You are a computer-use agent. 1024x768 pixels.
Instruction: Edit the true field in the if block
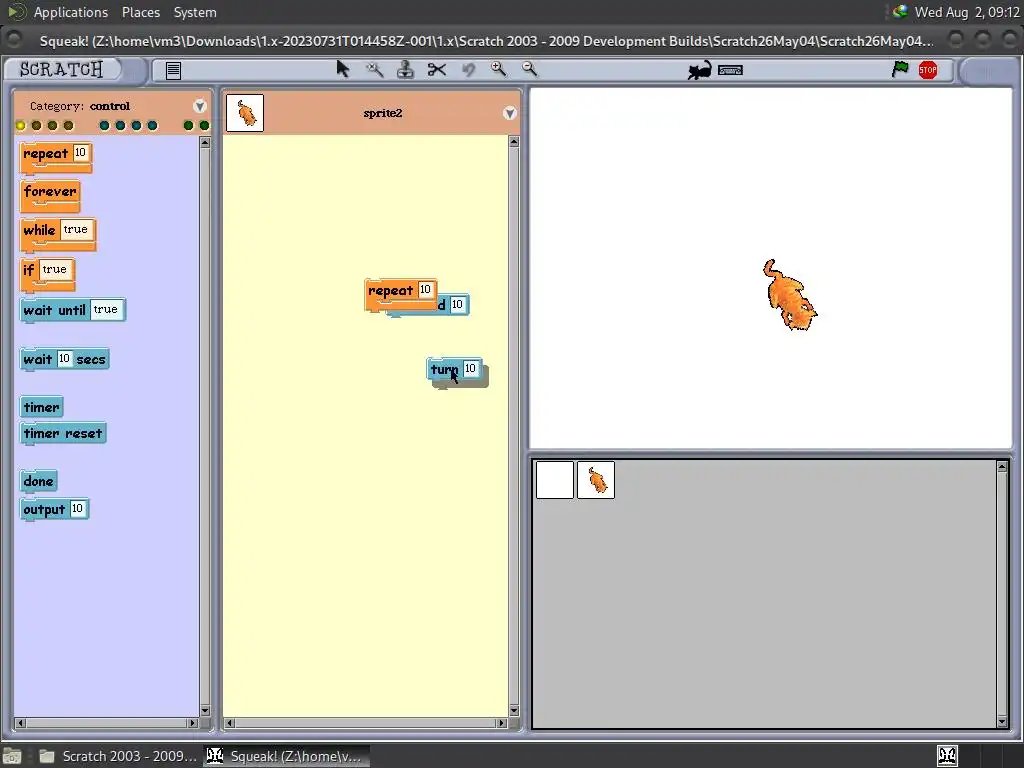click(55, 269)
